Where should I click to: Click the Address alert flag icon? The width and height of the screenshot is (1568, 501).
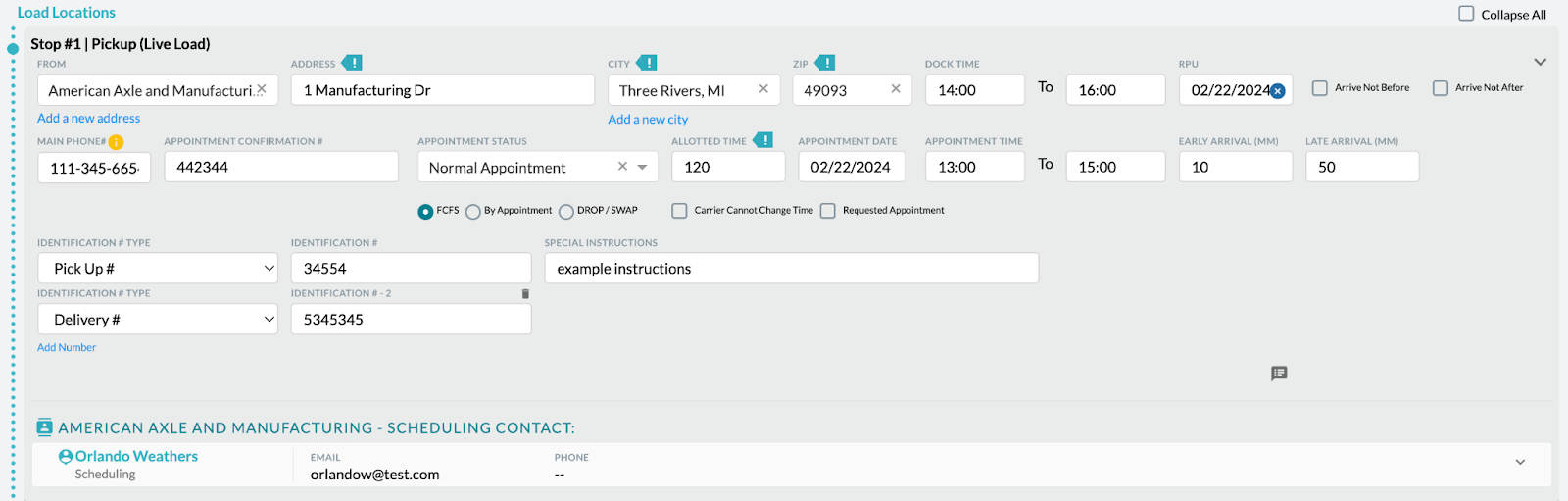click(352, 63)
